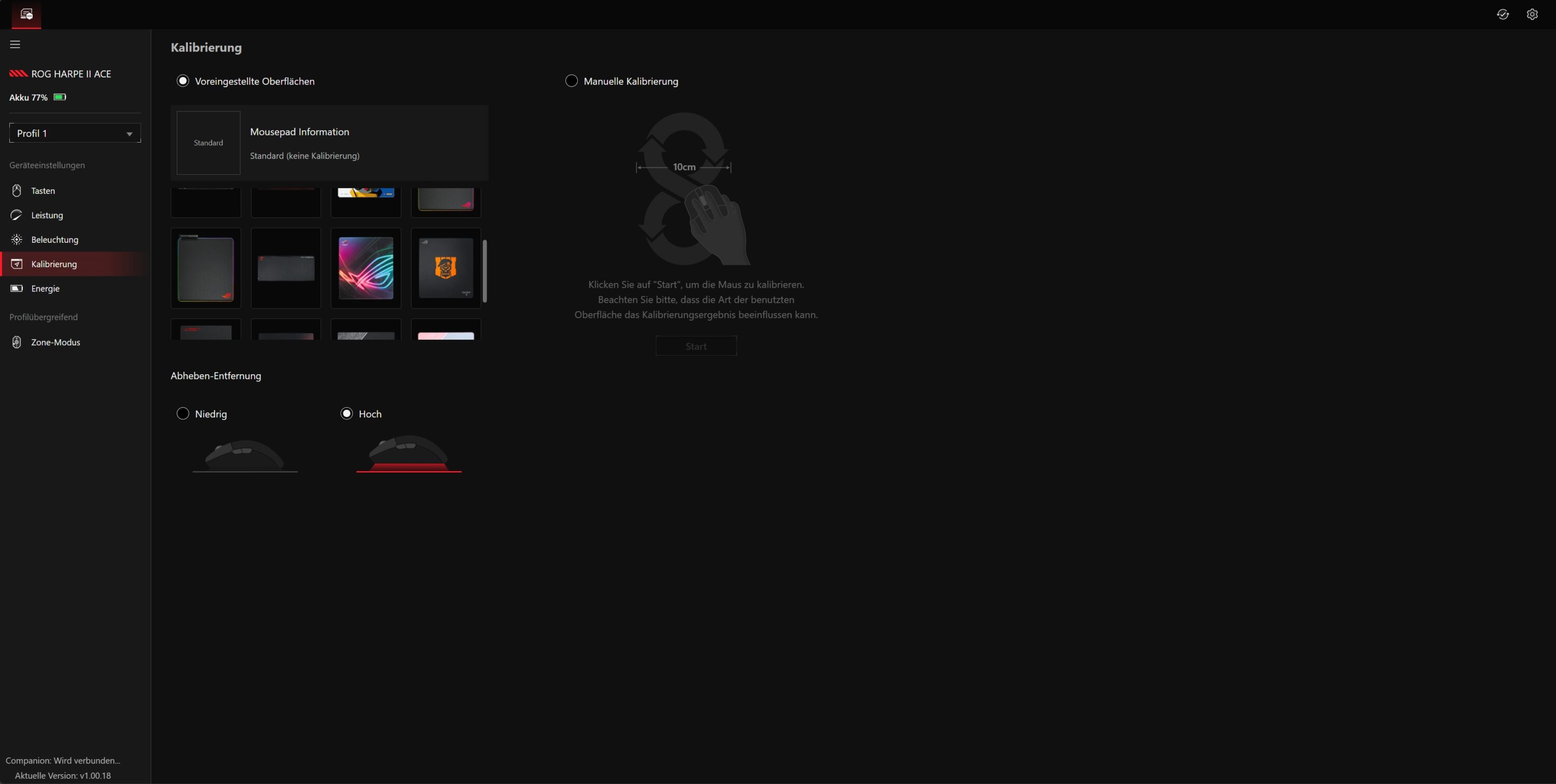
Task: Click the Leistung gauge icon
Action: click(17, 215)
